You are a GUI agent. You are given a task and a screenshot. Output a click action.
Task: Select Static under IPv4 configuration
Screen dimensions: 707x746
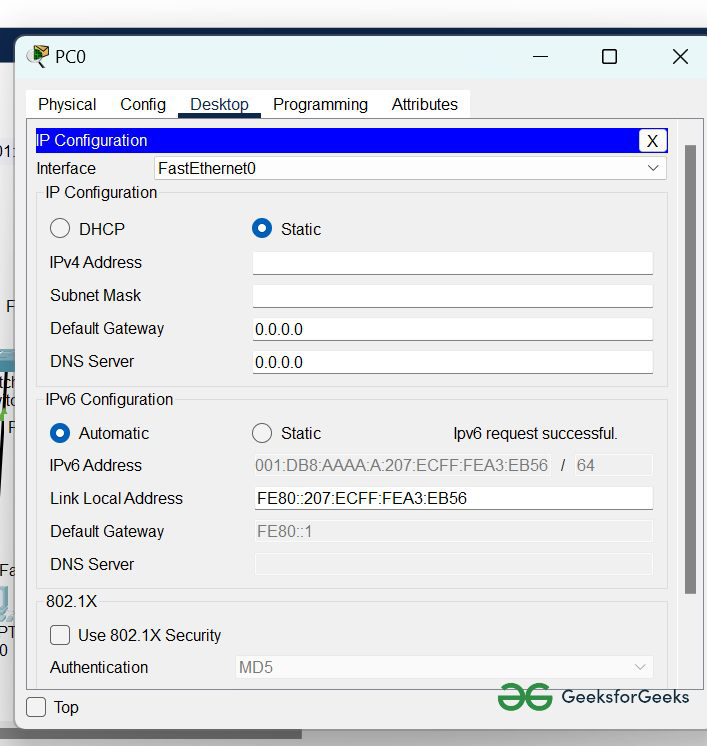pyautogui.click(x=262, y=229)
